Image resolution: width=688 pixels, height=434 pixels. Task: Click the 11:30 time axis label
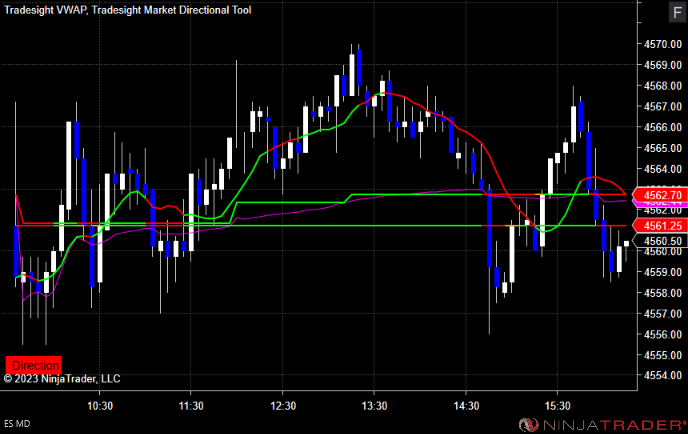click(191, 406)
